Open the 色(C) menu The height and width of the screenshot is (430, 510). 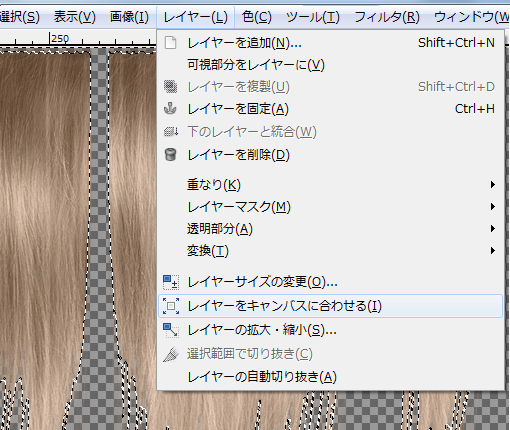(256, 17)
